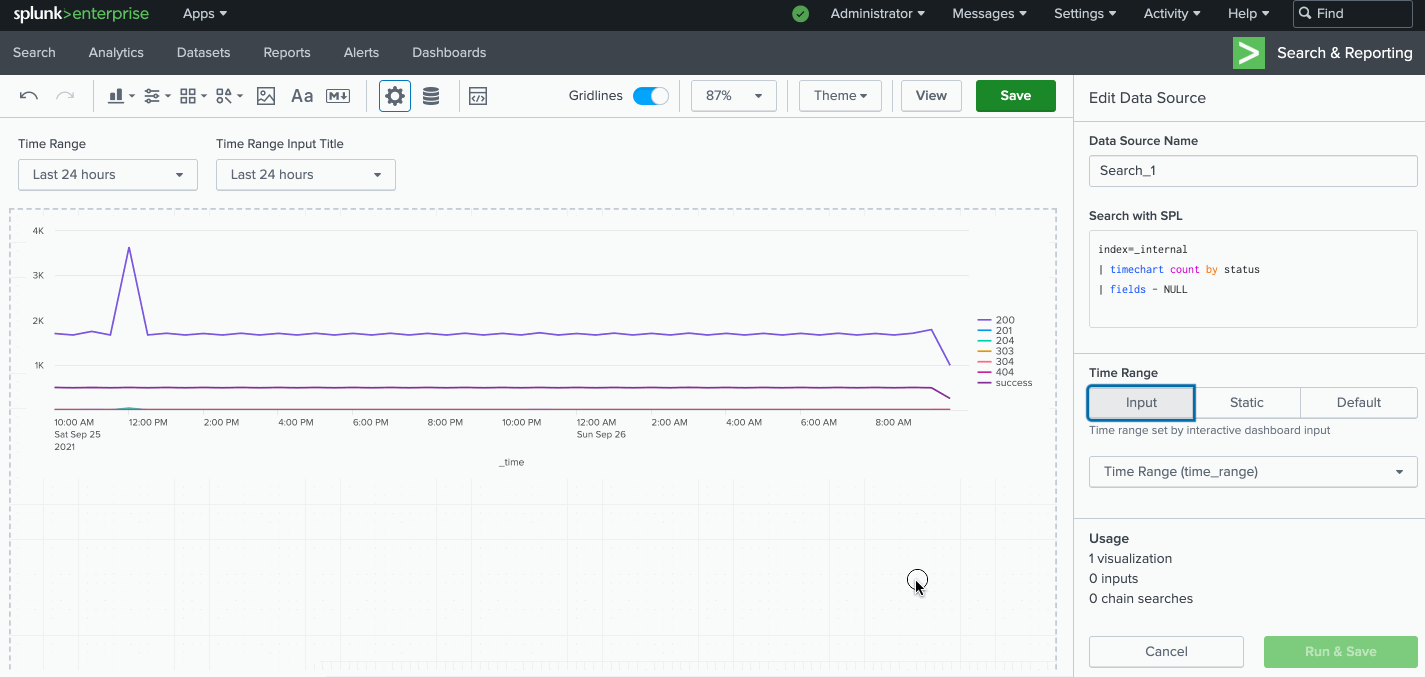This screenshot has width=1425, height=677.
Task: Click the undo arrow icon
Action: pyautogui.click(x=29, y=96)
